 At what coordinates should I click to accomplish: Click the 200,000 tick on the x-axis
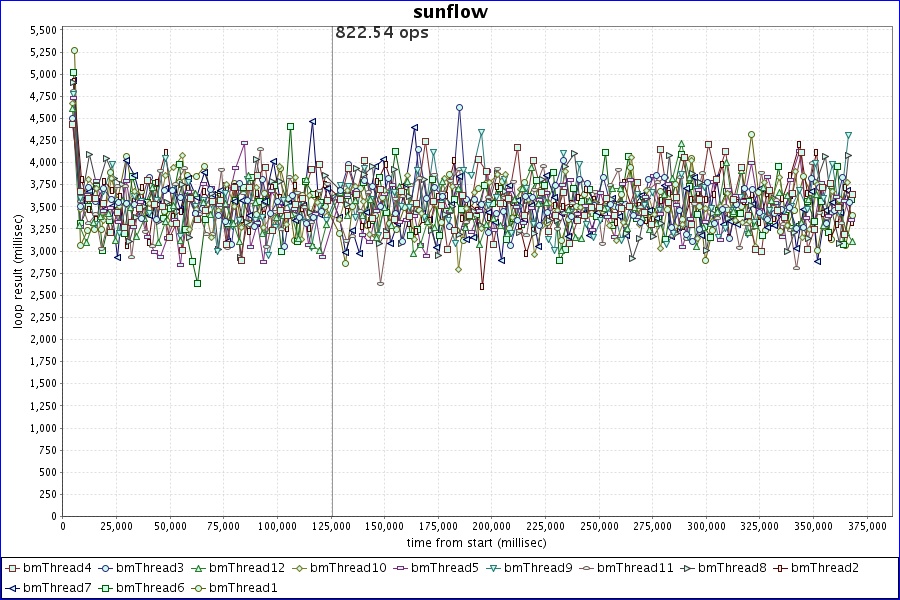492,525
